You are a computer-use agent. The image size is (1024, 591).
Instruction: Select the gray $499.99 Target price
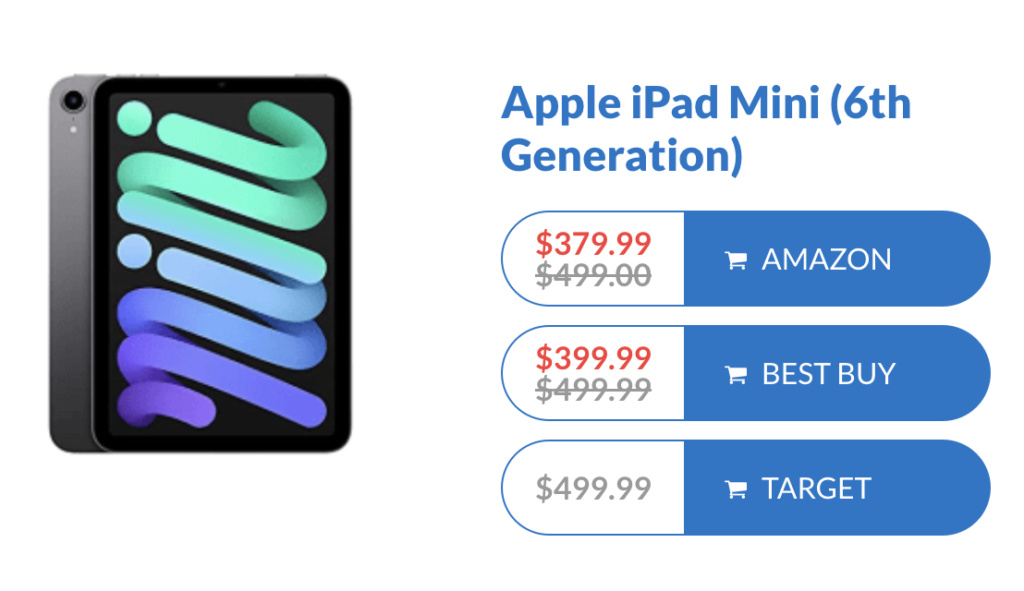coord(593,488)
